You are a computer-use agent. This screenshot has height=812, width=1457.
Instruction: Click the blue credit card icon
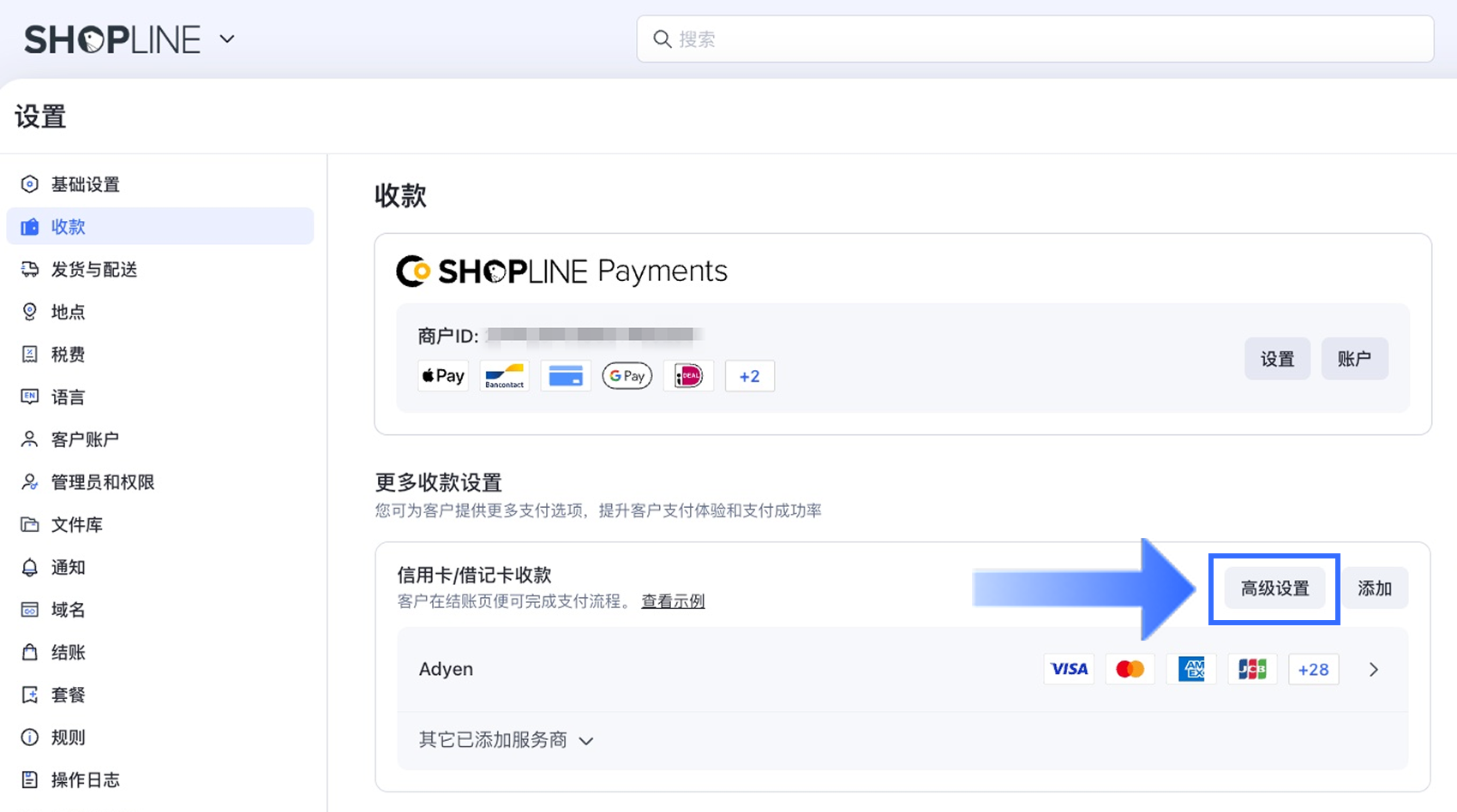[x=566, y=376]
